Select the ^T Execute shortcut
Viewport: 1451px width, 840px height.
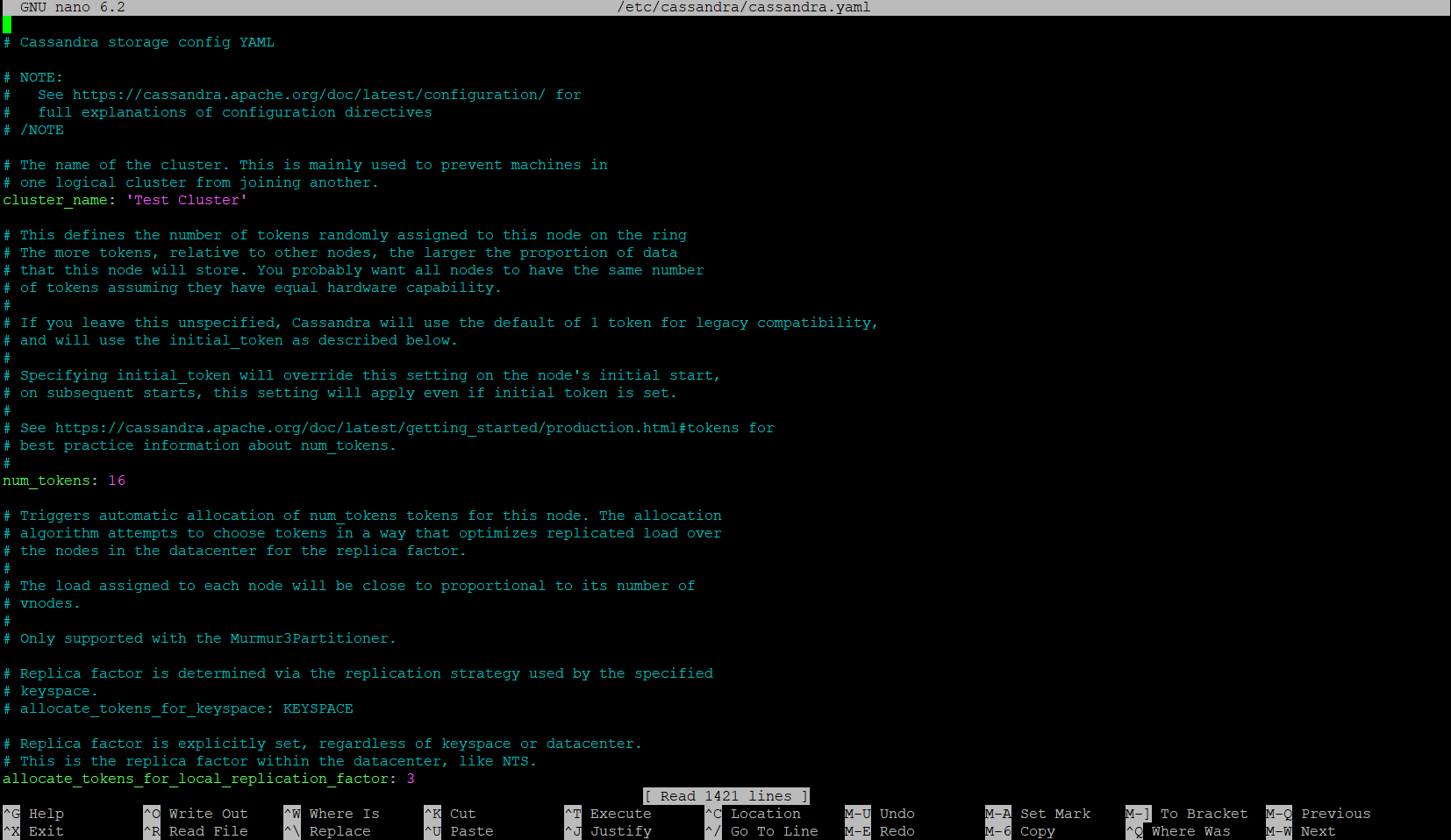point(608,814)
